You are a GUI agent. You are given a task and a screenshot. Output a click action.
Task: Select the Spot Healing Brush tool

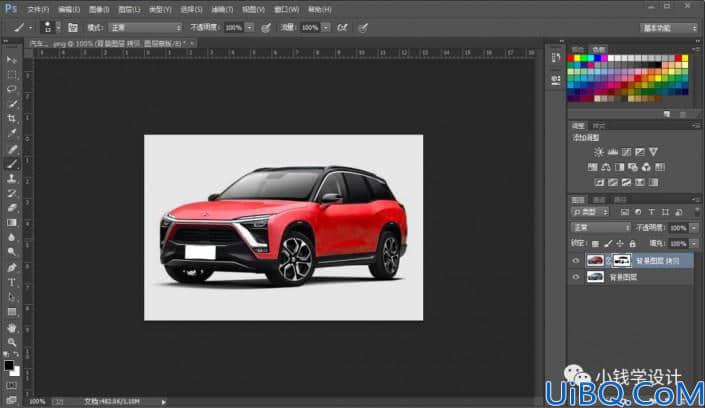coord(12,149)
